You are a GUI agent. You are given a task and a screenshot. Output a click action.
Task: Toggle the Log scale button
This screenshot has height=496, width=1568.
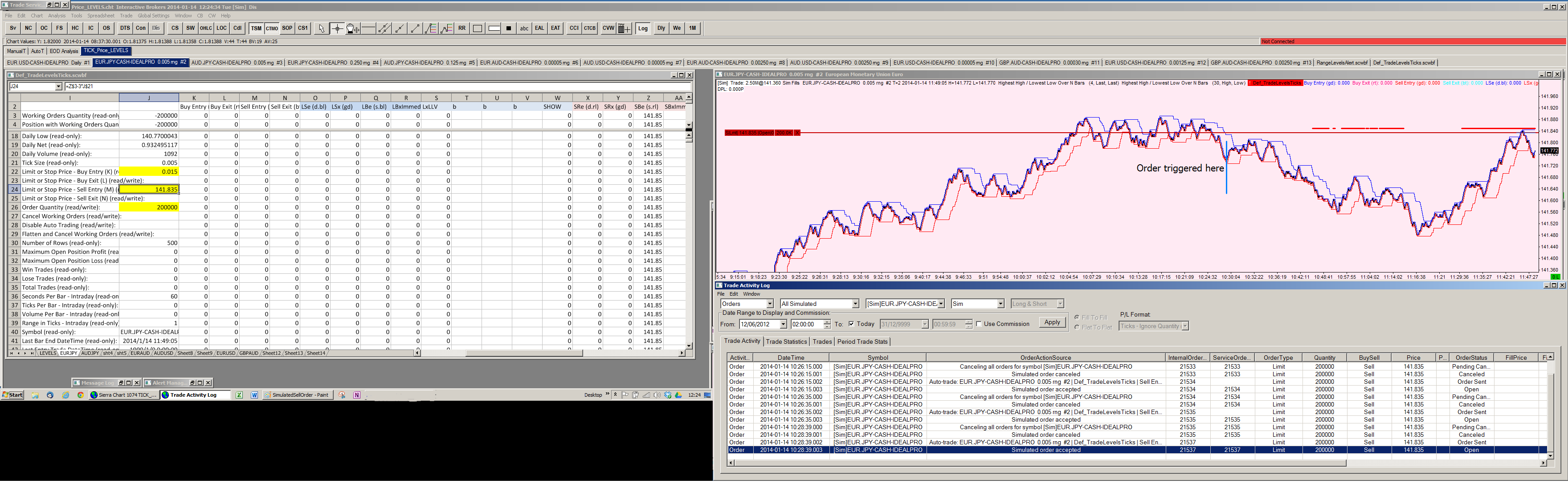[x=643, y=28]
